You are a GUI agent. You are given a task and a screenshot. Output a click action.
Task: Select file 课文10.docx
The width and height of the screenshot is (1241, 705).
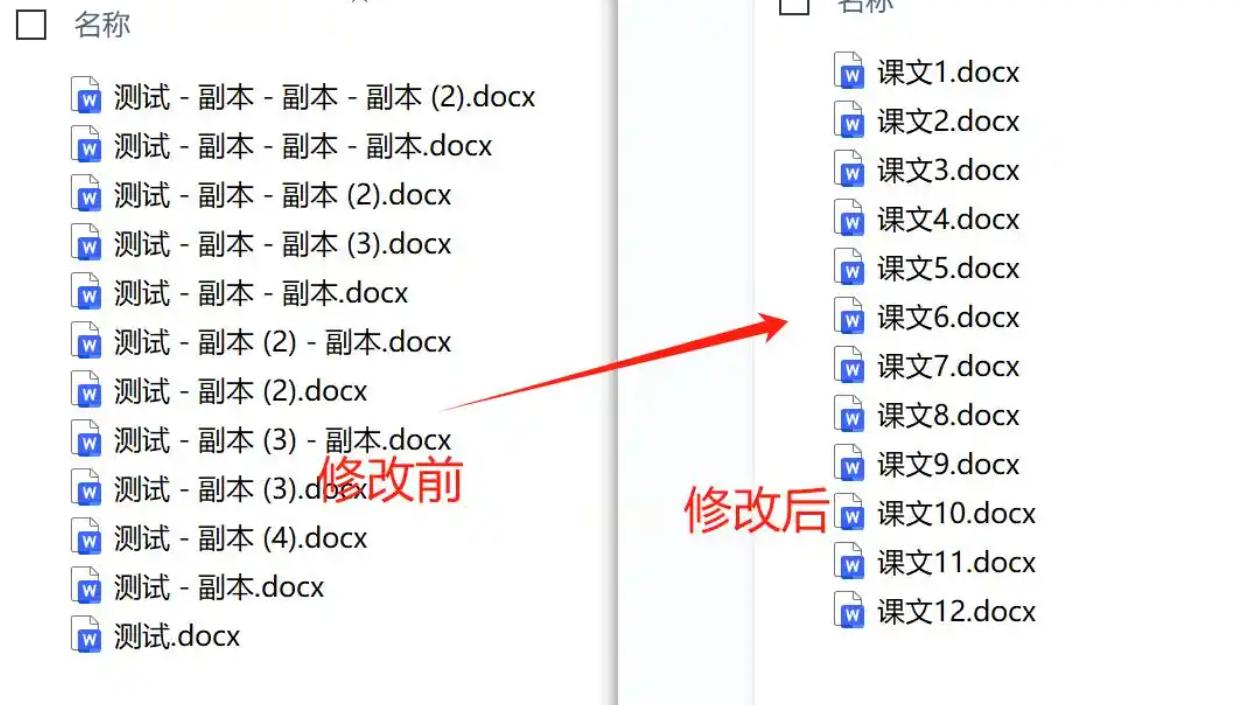click(935, 513)
